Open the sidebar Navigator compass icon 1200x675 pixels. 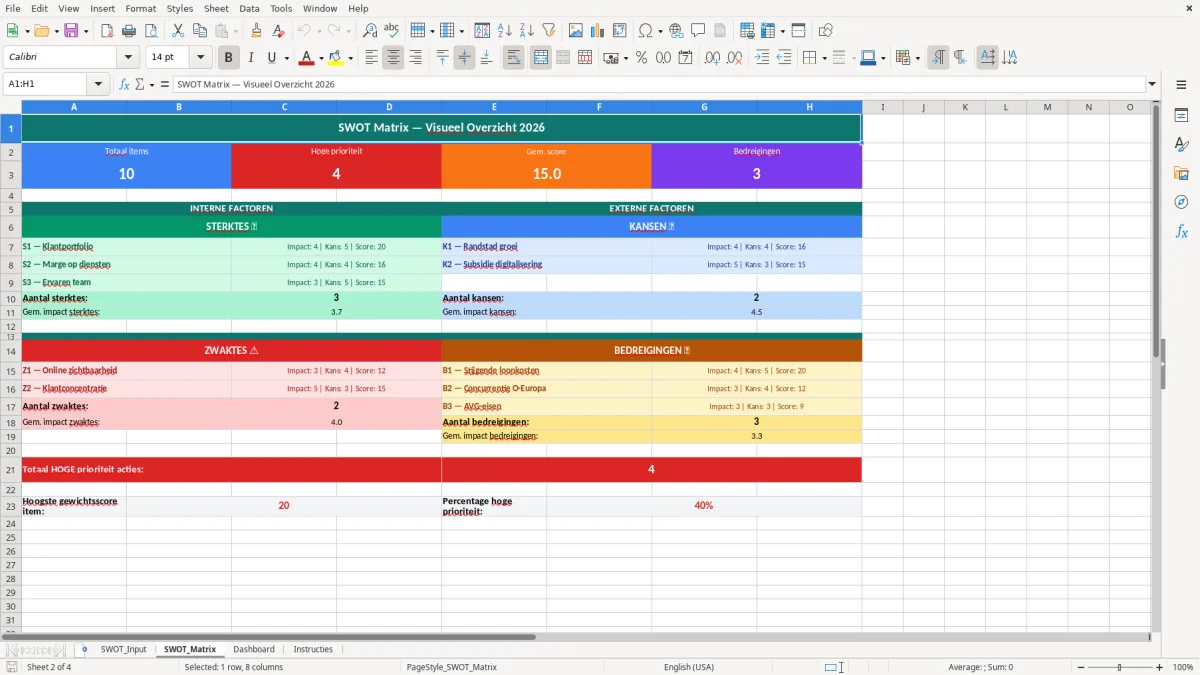coord(1181,202)
